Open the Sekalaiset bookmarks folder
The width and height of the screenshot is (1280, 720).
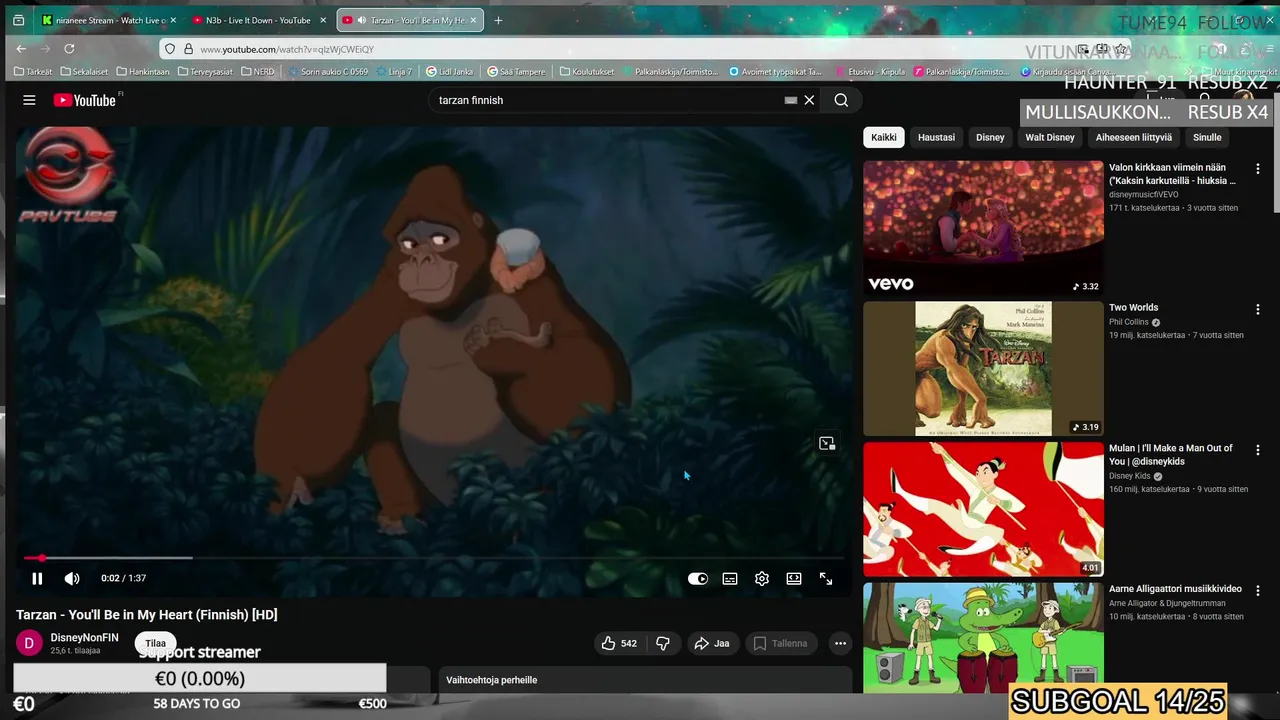pyautogui.click(x=84, y=72)
